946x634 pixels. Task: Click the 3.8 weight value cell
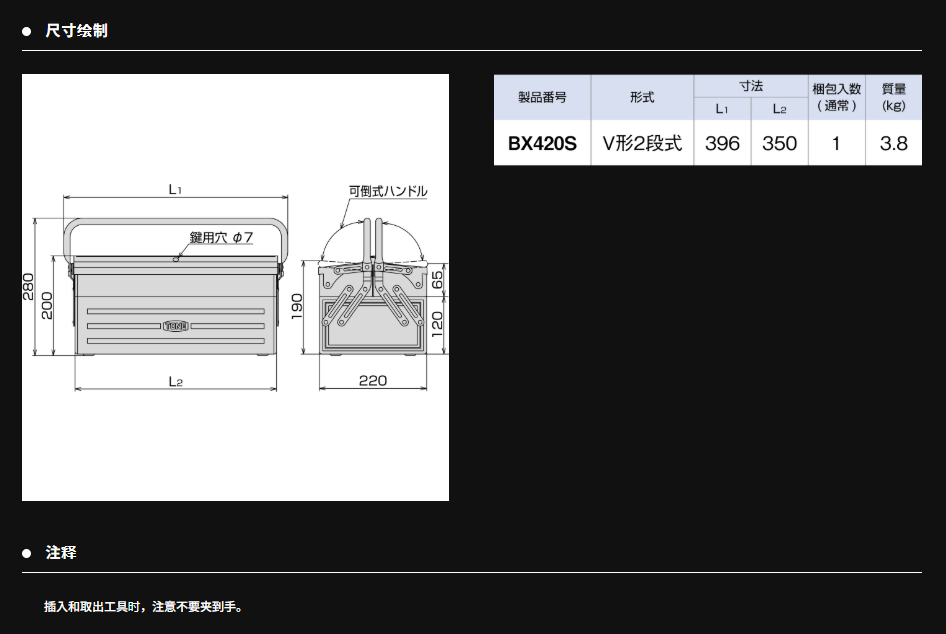(893, 144)
